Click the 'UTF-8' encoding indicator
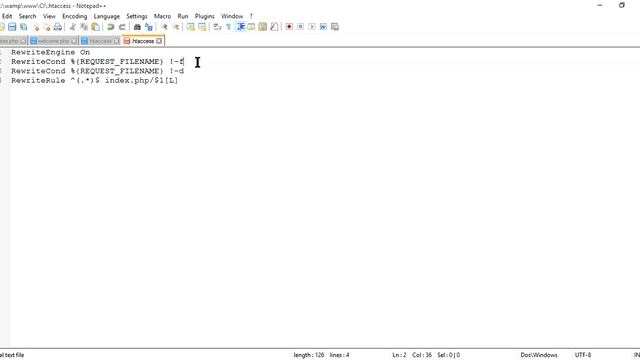This screenshot has height=360, width=640. [x=583, y=355]
